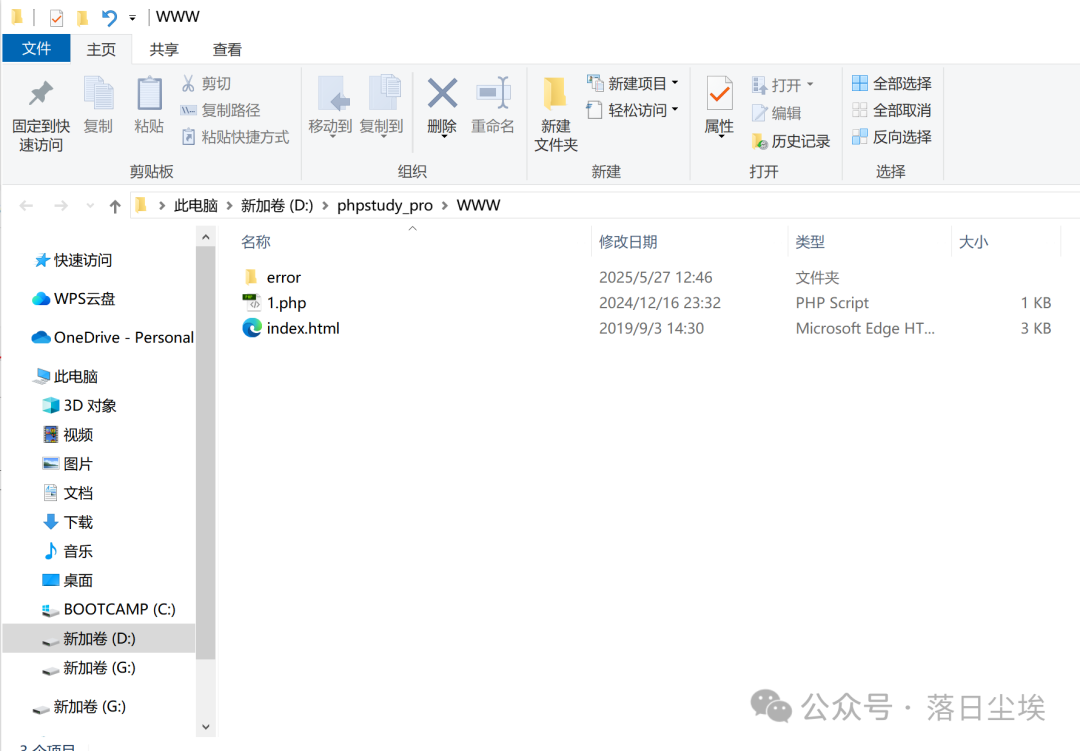1080x751 pixels.
Task: Click the navigation pane scrollbar thumb
Action: tap(205, 452)
